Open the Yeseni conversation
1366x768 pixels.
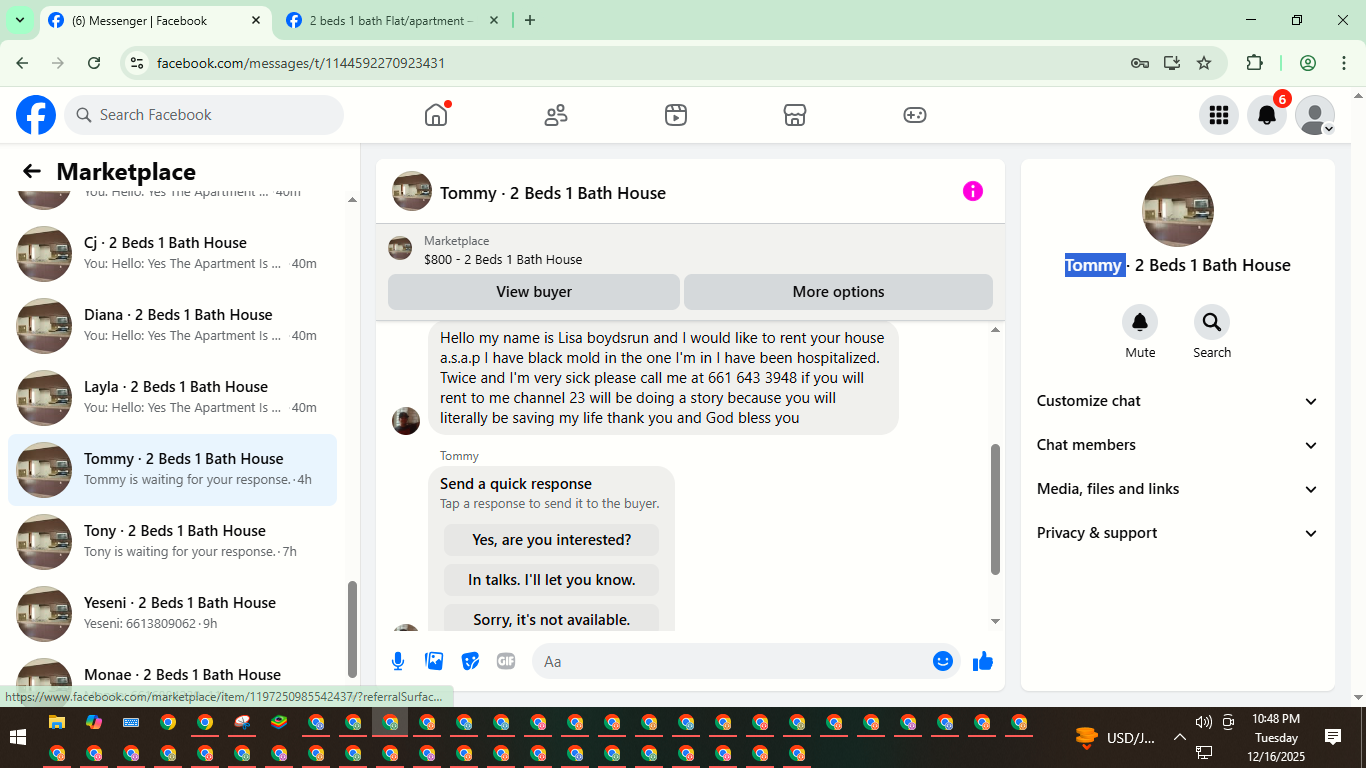point(172,614)
